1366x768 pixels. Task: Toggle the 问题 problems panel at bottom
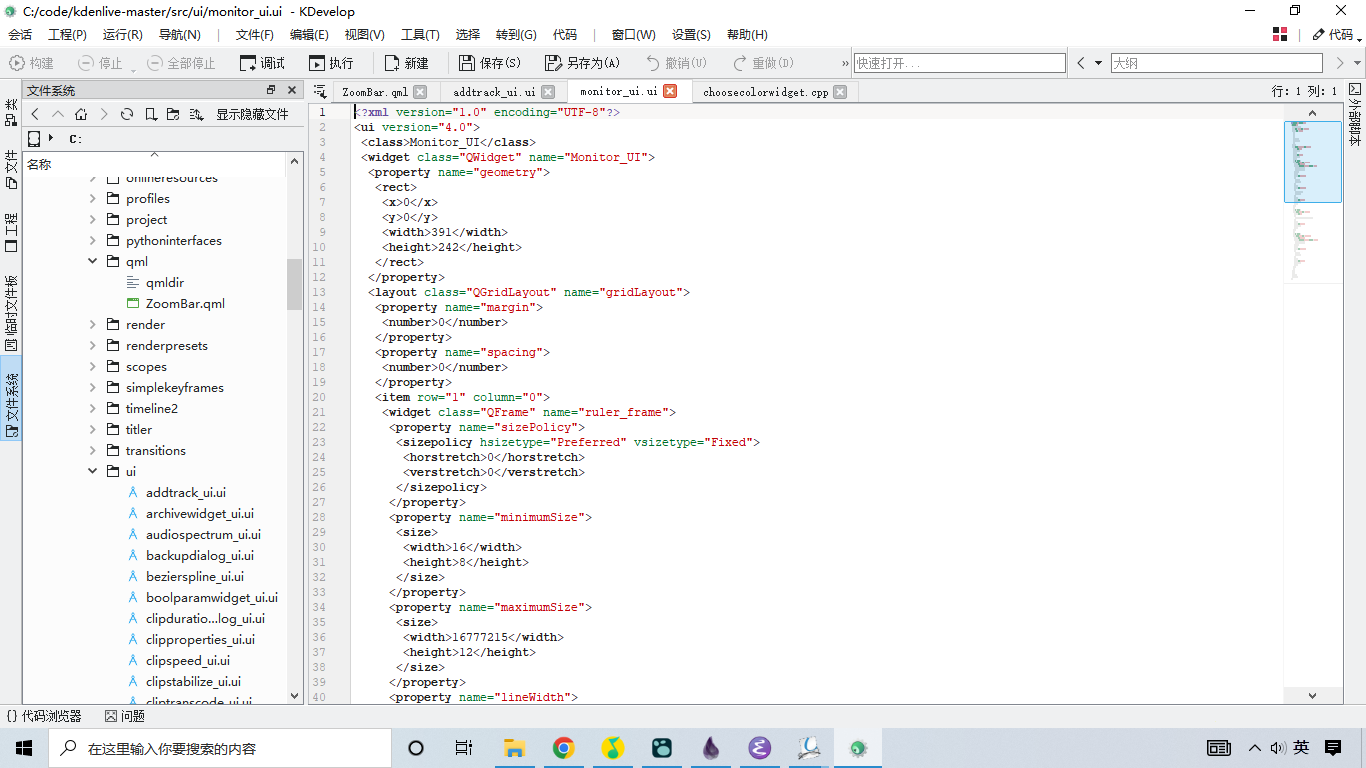point(125,716)
